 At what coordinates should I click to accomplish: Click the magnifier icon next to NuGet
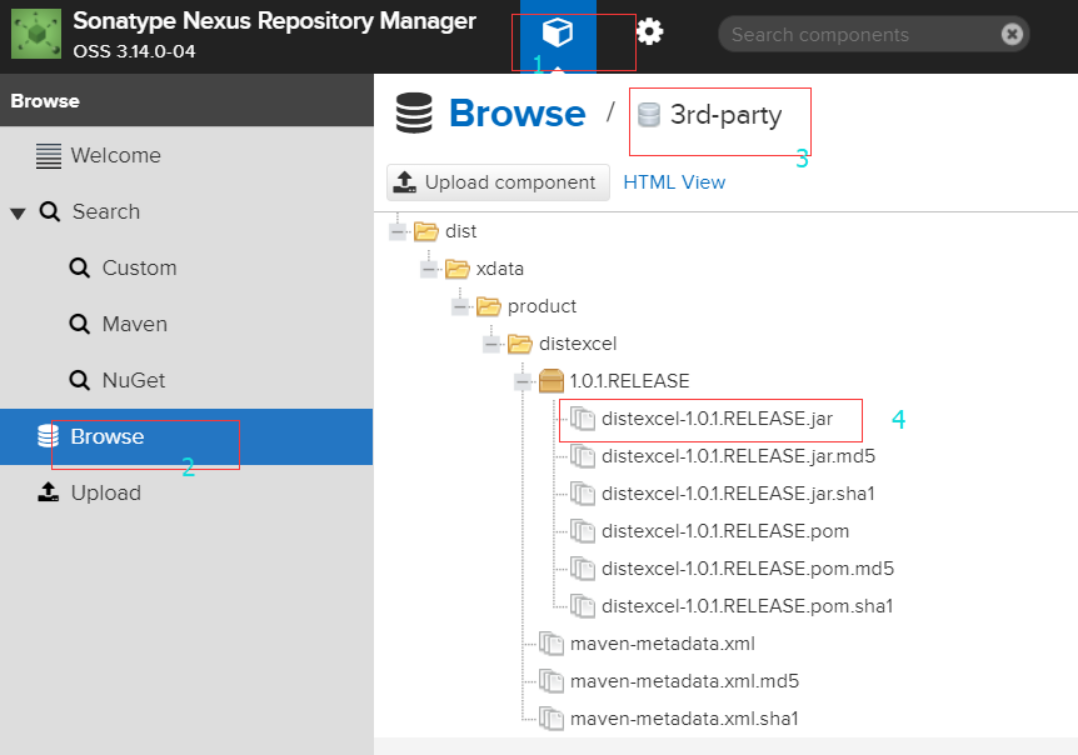[79, 380]
